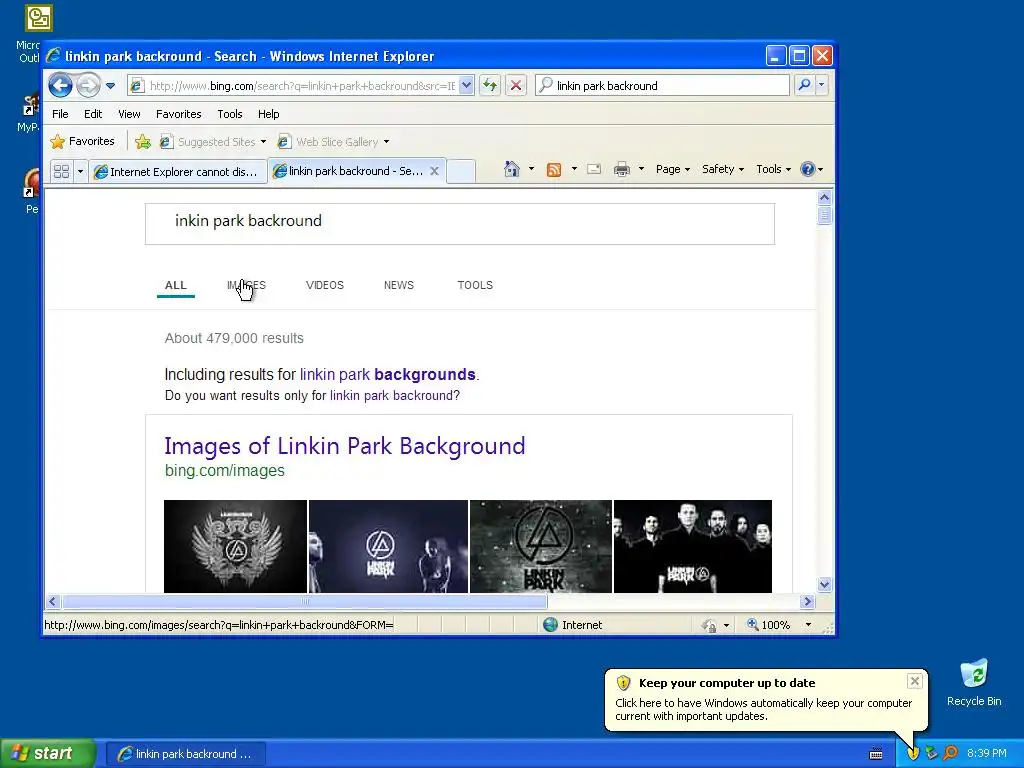Stop loading with the red X icon

[516, 86]
